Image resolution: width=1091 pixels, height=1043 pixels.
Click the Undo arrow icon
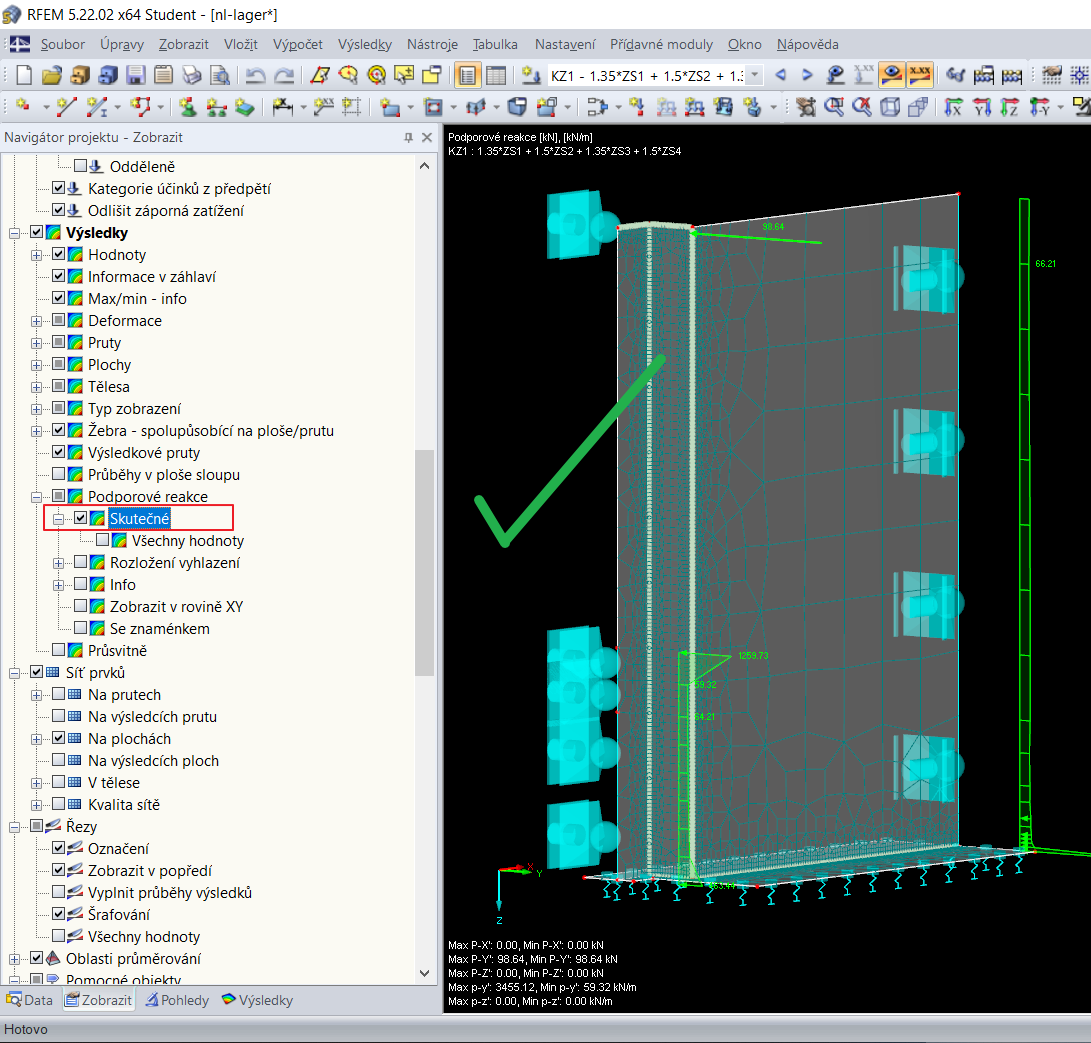pos(256,75)
